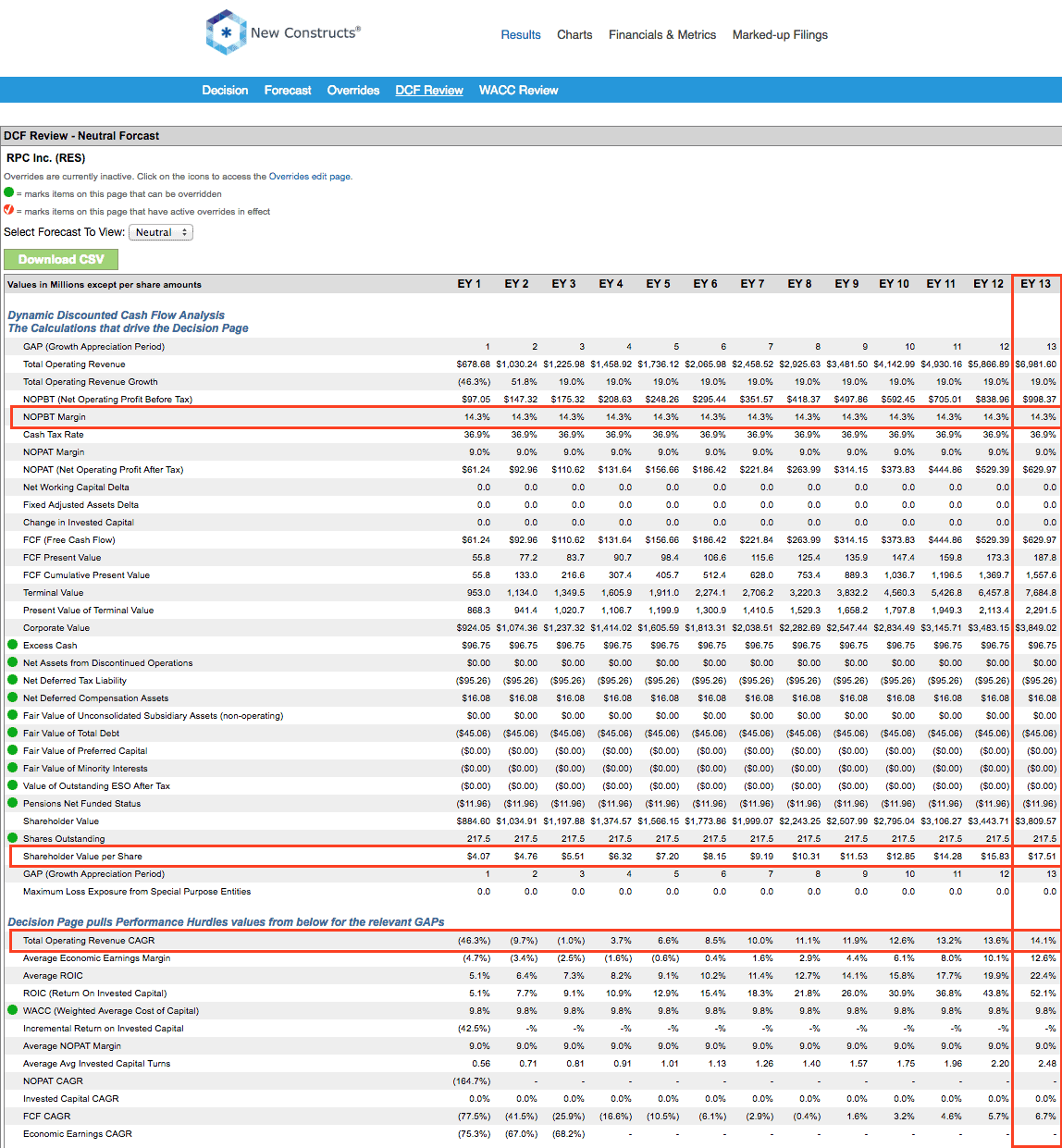Click the Total Operating Revenue CAGR label
Screen dimensions: 1062x1148
tap(89, 940)
